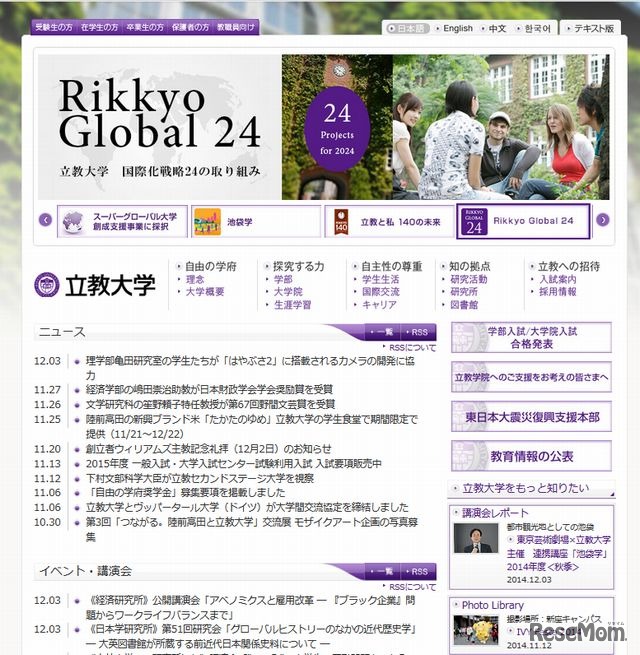
Task: Open the 学部 link
Action: click(283, 279)
